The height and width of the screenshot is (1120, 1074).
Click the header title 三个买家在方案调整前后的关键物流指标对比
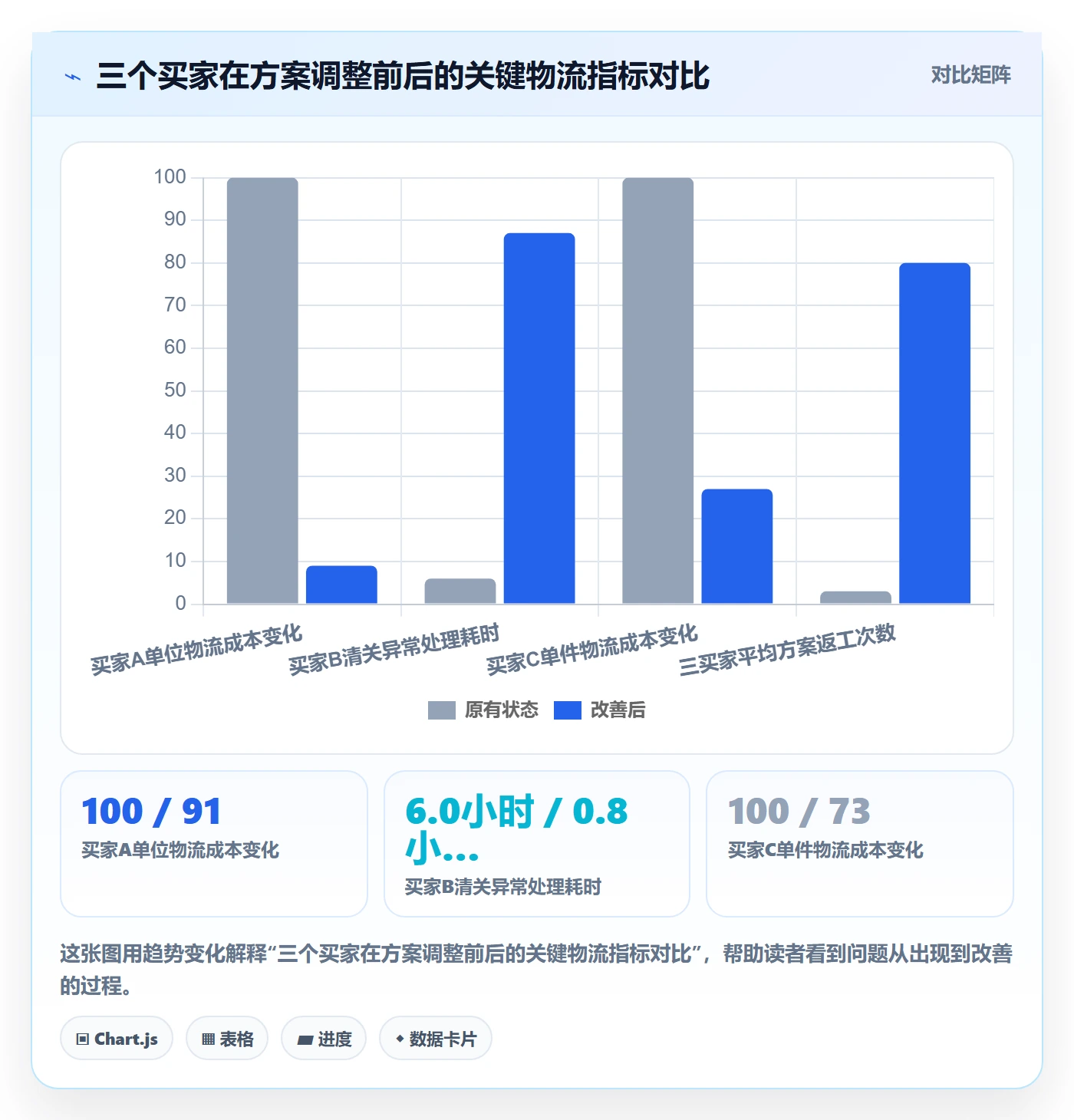pos(404,76)
